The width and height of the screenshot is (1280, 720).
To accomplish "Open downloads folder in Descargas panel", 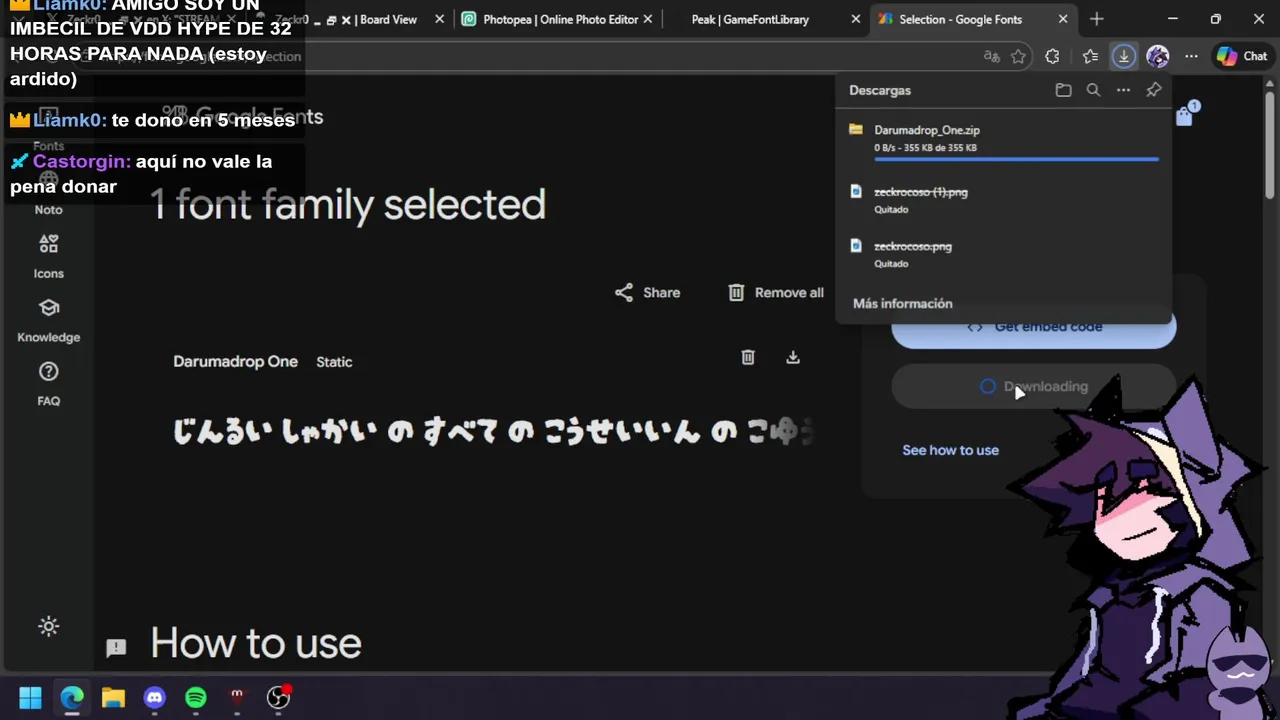I will tap(1063, 90).
